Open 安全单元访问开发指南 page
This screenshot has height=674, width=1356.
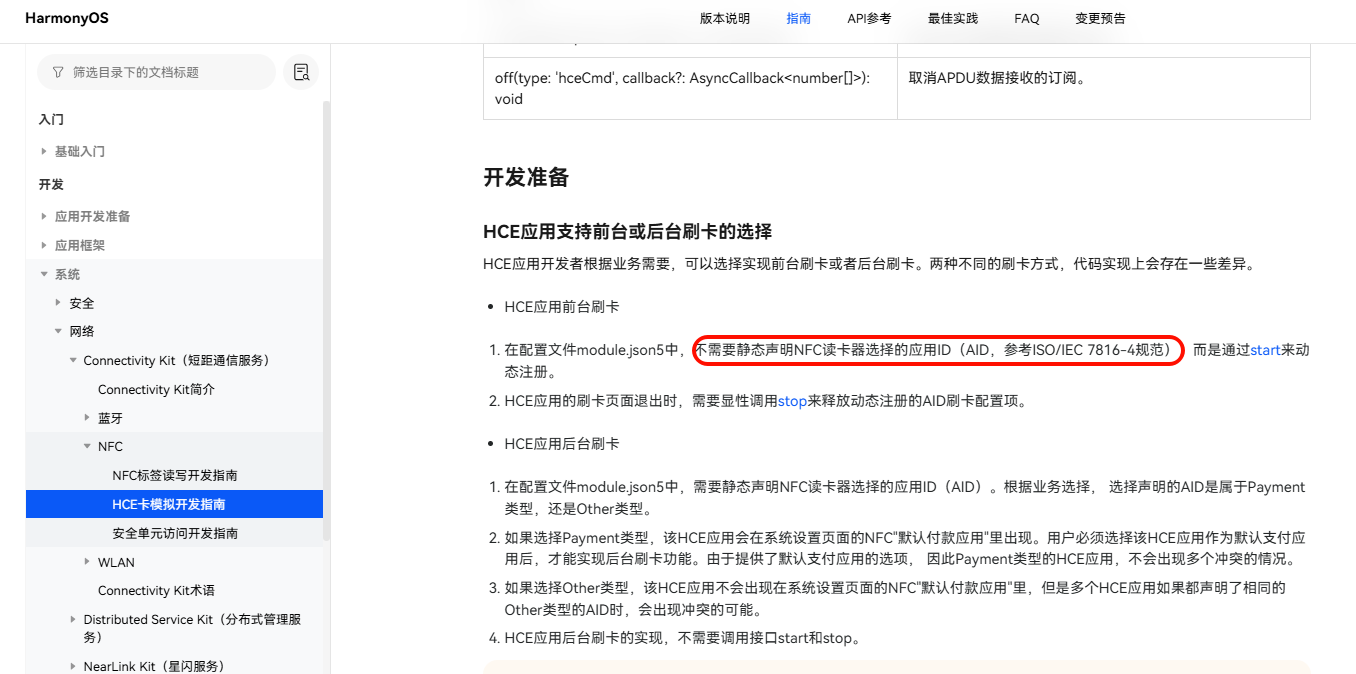[174, 533]
